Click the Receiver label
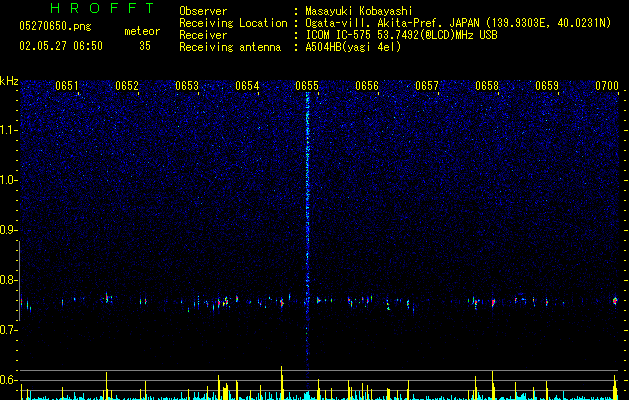 203,35
